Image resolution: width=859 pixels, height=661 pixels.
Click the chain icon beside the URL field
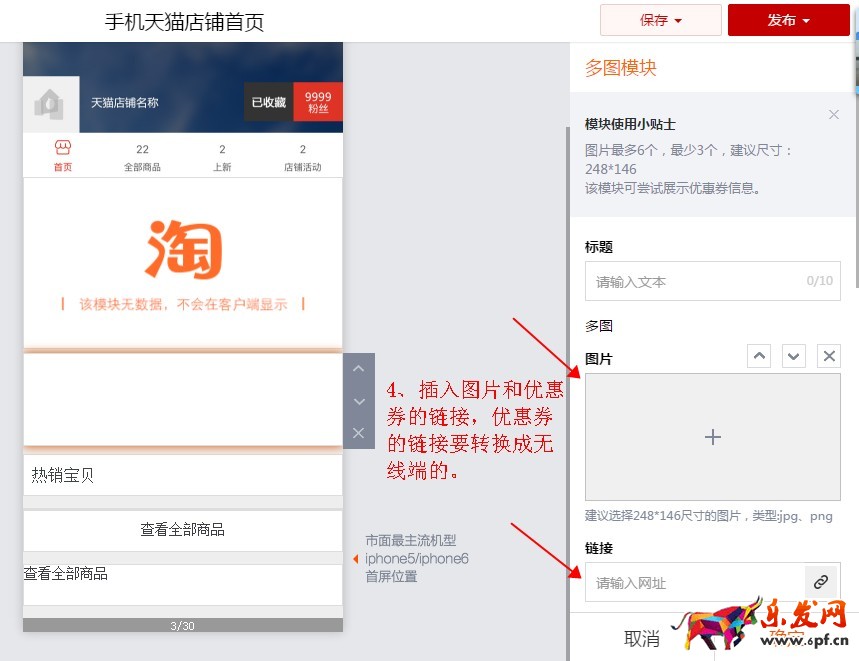821,581
